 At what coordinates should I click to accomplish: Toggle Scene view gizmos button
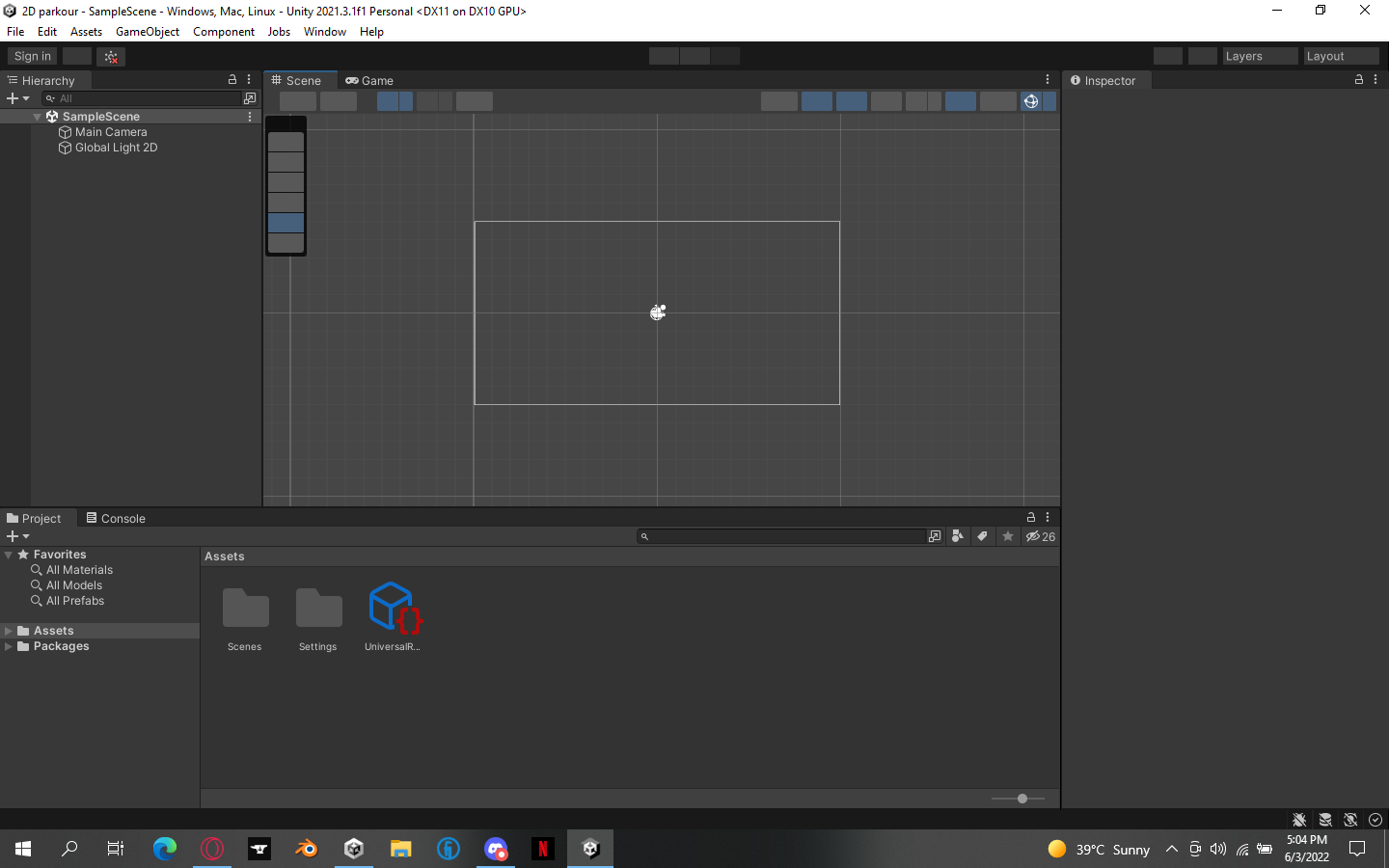click(x=1031, y=101)
